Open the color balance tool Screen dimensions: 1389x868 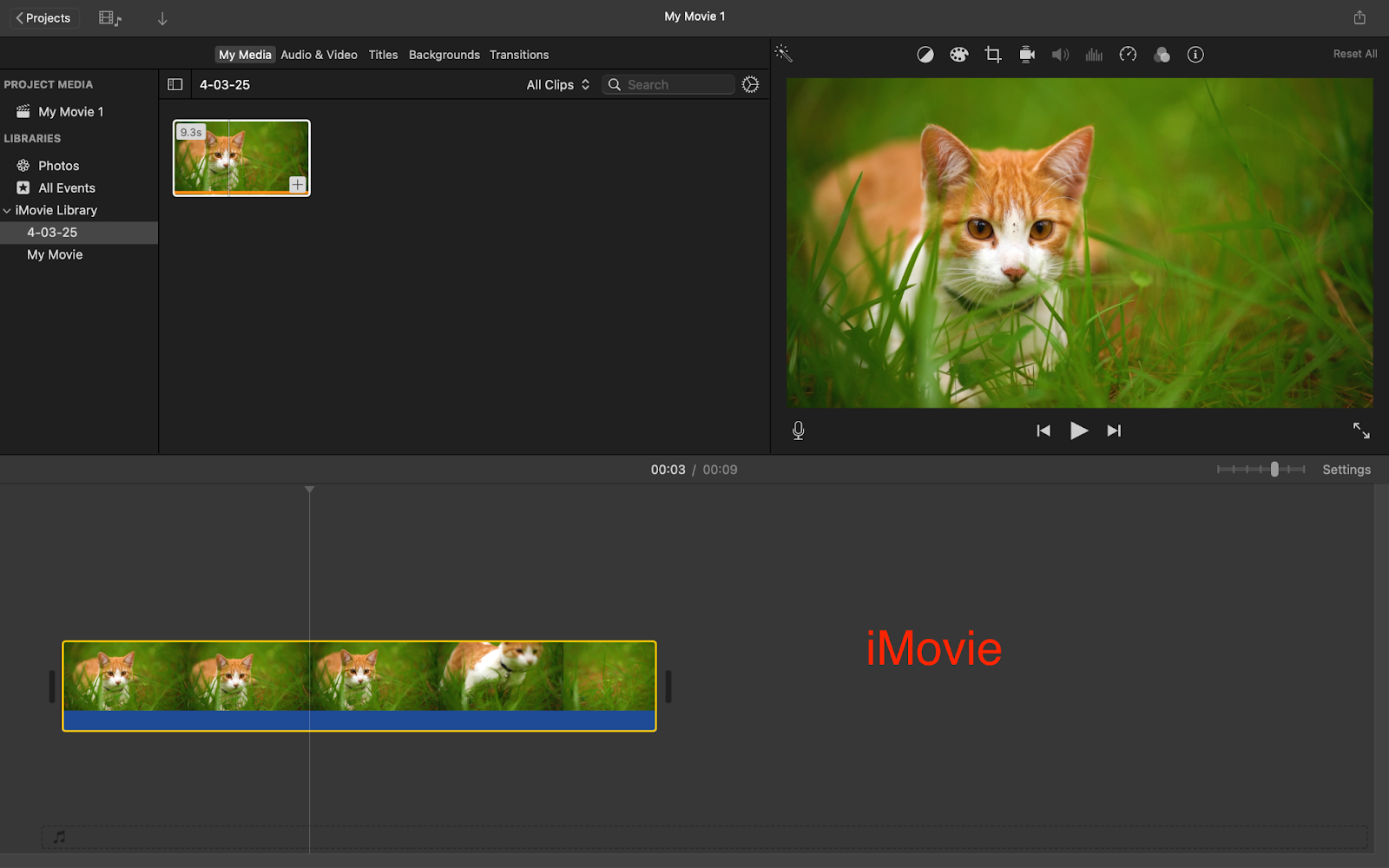[925, 55]
